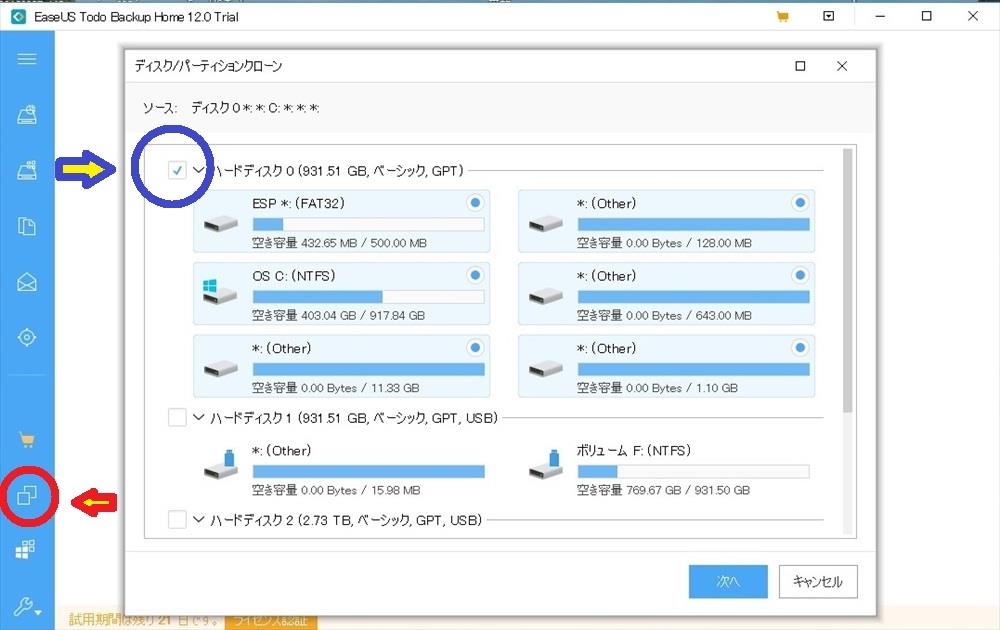Check the Hard Disk 2 checkbox
This screenshot has height=630, width=1000.
click(x=177, y=520)
